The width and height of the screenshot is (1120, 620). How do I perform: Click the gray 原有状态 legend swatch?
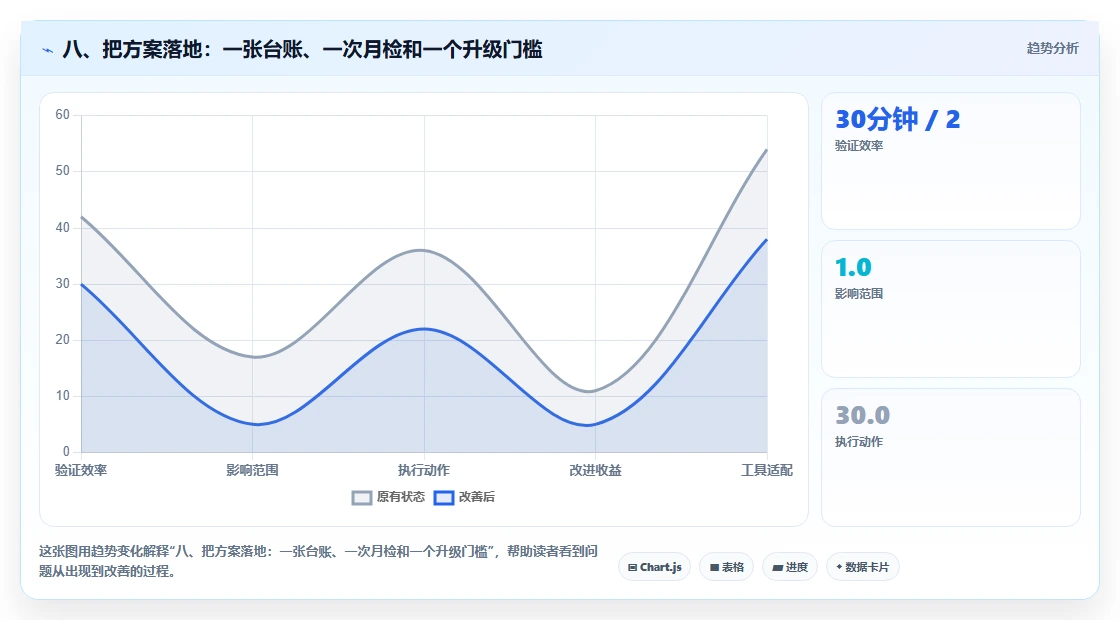pyautogui.click(x=362, y=497)
